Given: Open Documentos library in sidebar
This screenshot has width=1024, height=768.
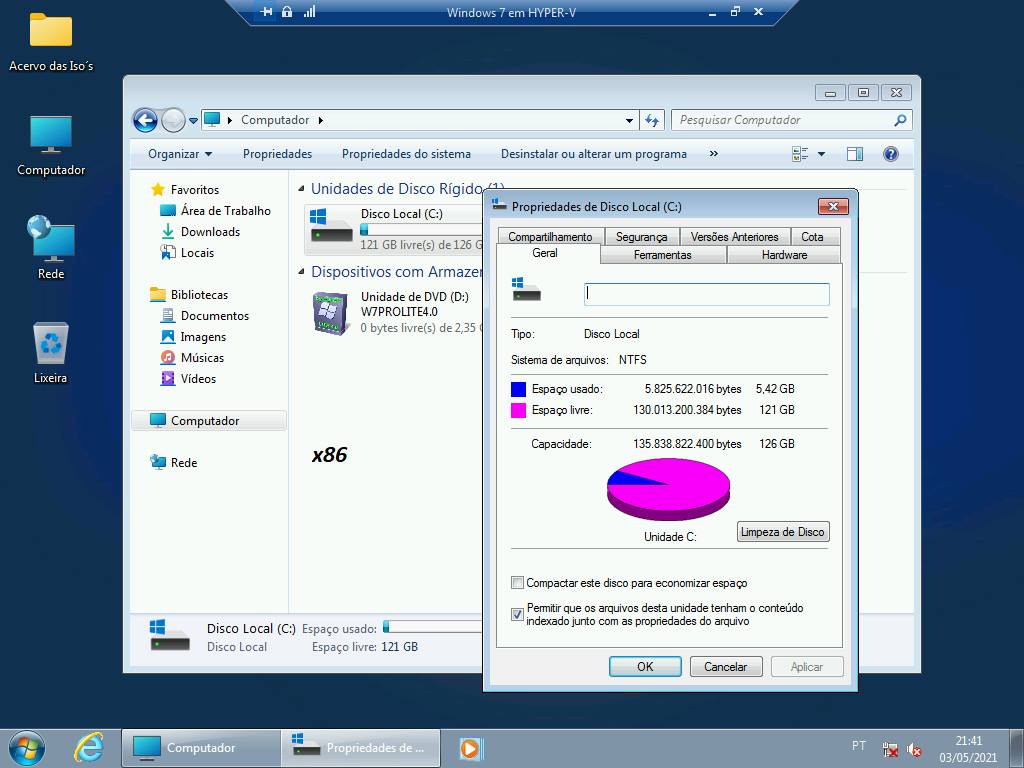Looking at the screenshot, I should click(x=204, y=315).
